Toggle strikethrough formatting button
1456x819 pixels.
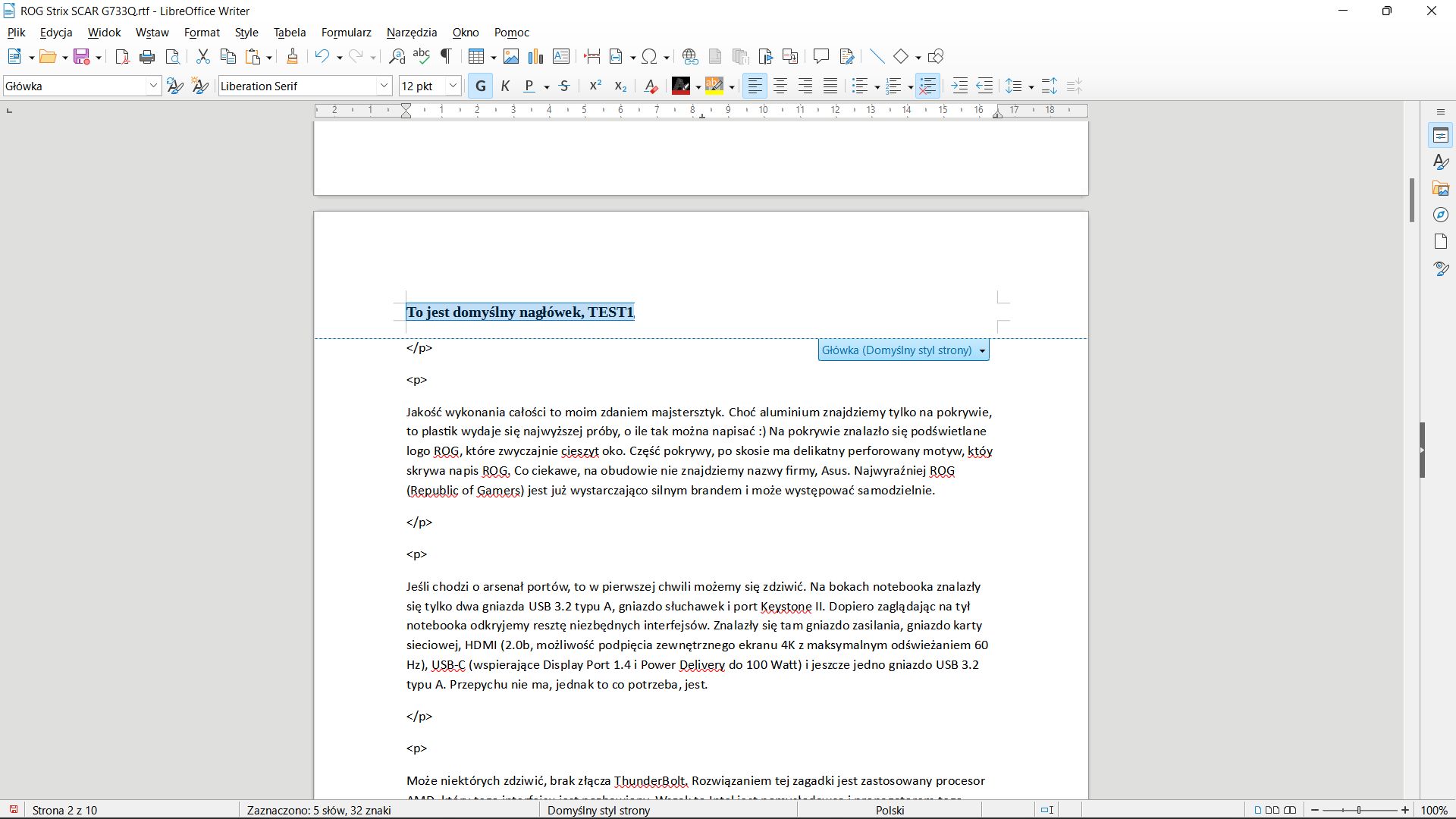pyautogui.click(x=564, y=86)
